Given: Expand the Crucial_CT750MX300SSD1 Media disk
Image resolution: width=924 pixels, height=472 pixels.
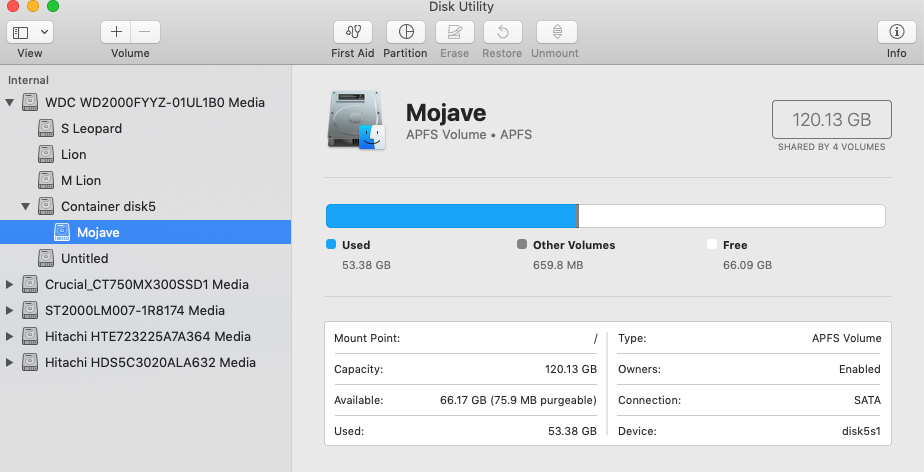Looking at the screenshot, I should tap(9, 284).
